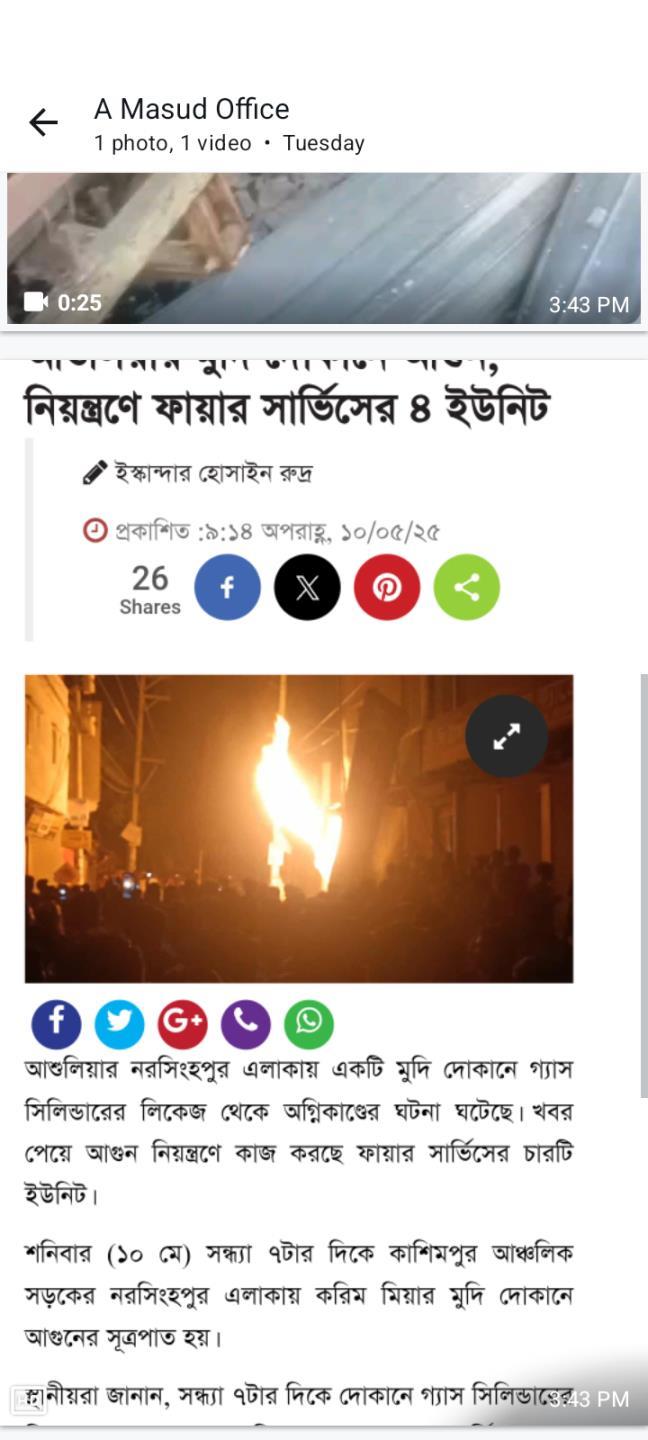This screenshot has width=648, height=1440.
Task: Expand the fire photo to fullscreen
Action: [x=506, y=736]
